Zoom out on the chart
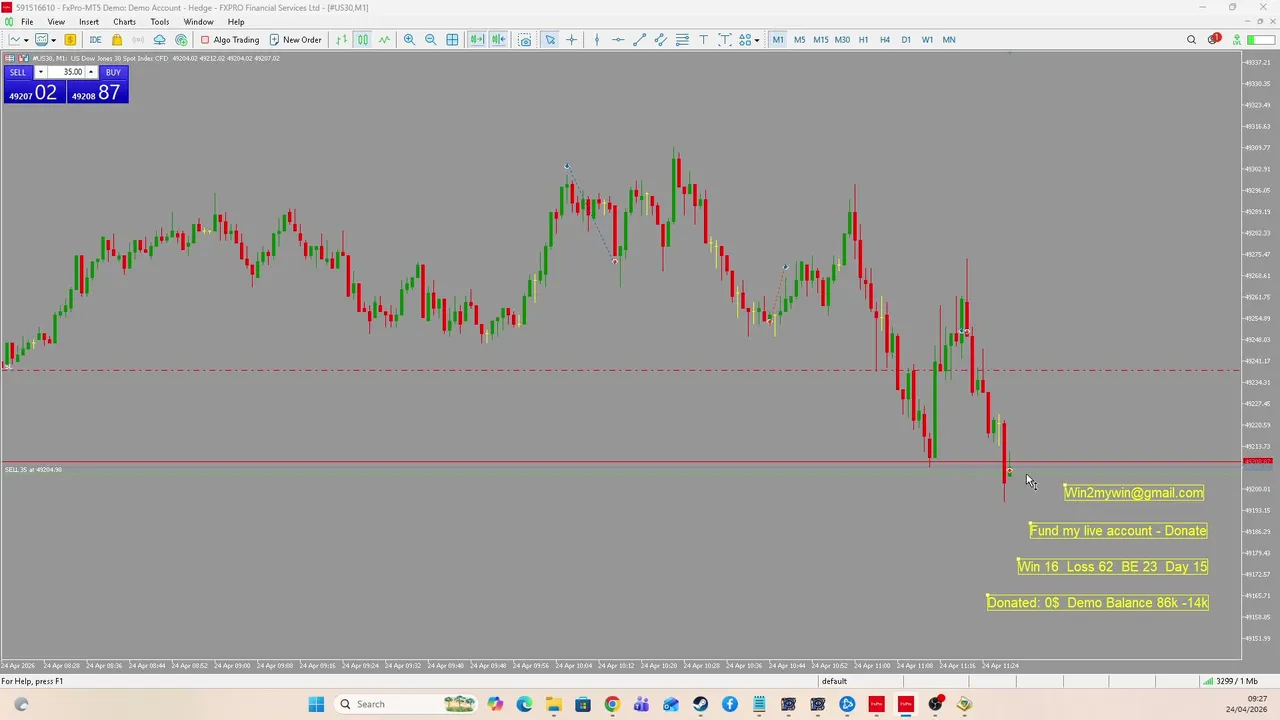This screenshot has height=720, width=1280. [430, 40]
